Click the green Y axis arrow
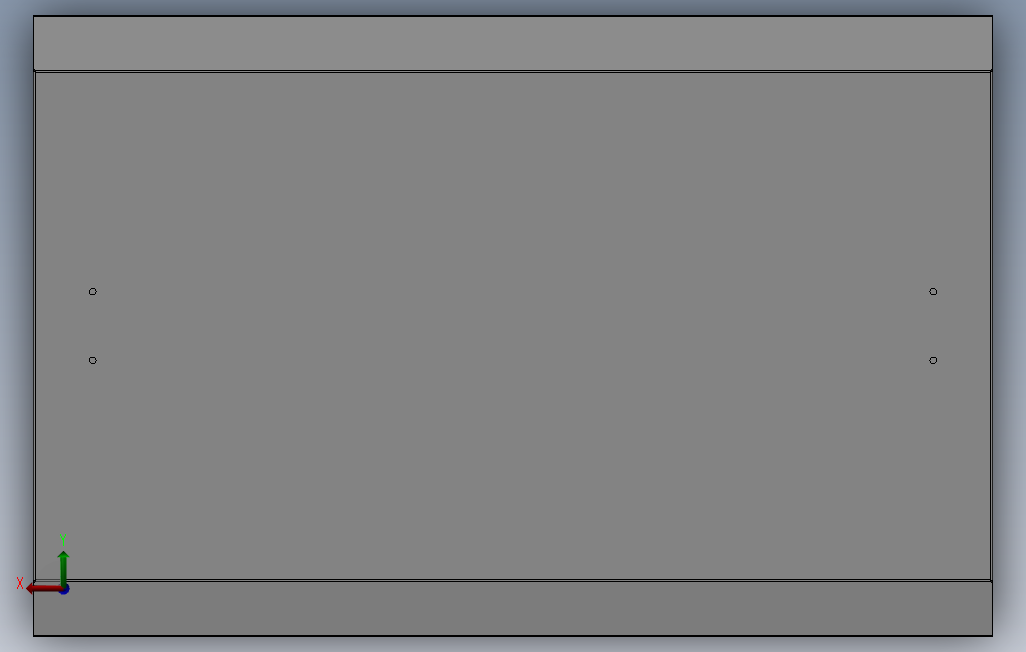The width and height of the screenshot is (1026, 652). coord(63,568)
